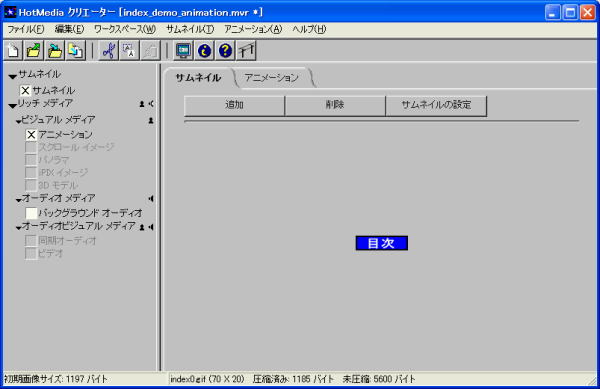The height and width of the screenshot is (389, 600).
Task: Switch to the サムネイル tab
Action: (x=198, y=78)
